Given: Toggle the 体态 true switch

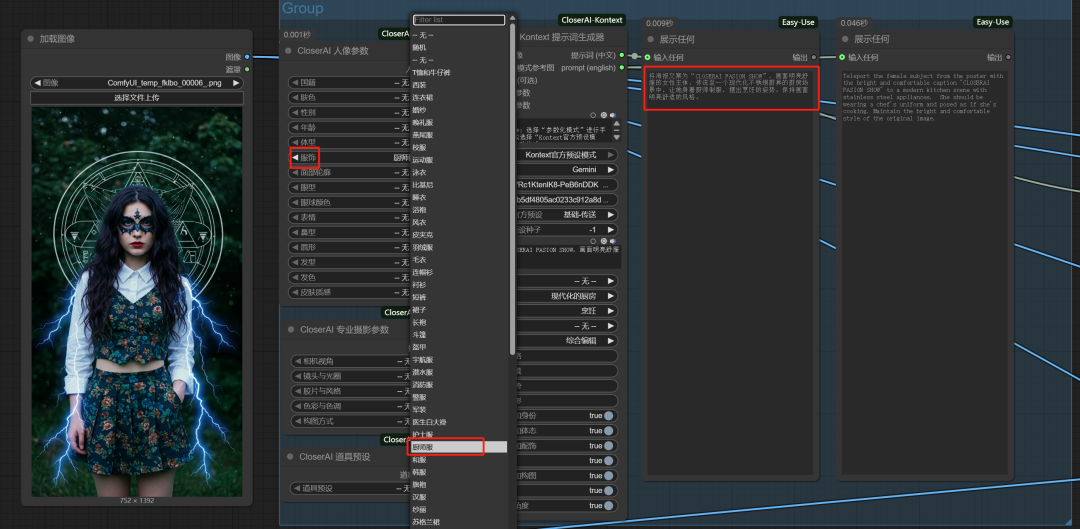Looking at the screenshot, I should coord(609,431).
